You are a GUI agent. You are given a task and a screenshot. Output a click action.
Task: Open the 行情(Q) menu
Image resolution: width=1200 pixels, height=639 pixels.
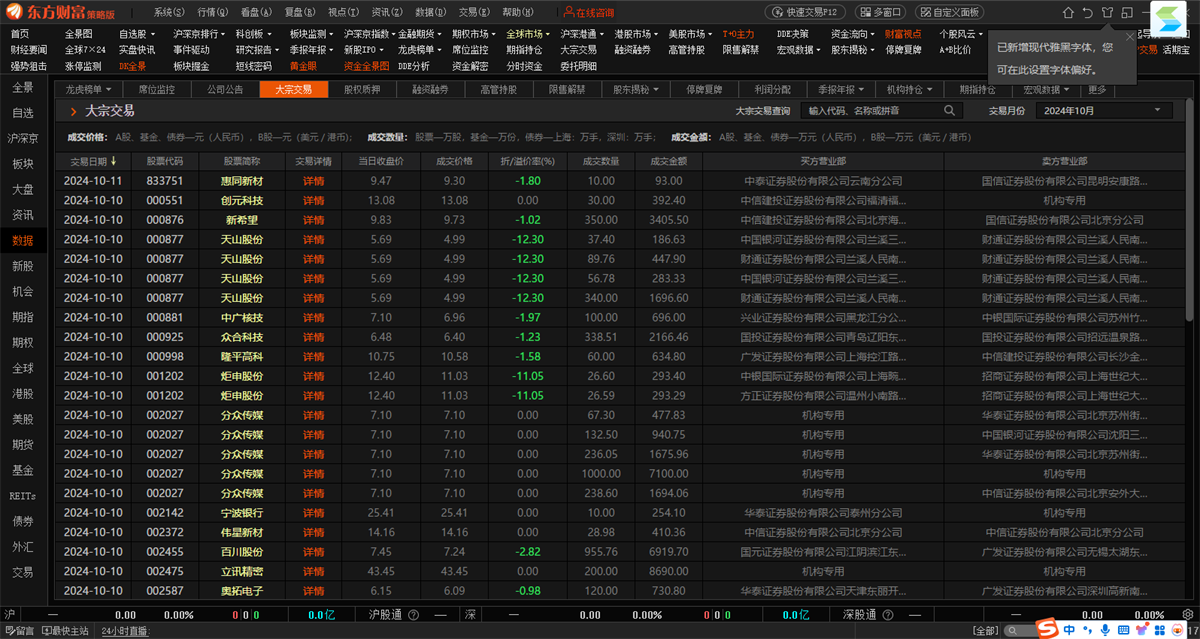click(213, 13)
